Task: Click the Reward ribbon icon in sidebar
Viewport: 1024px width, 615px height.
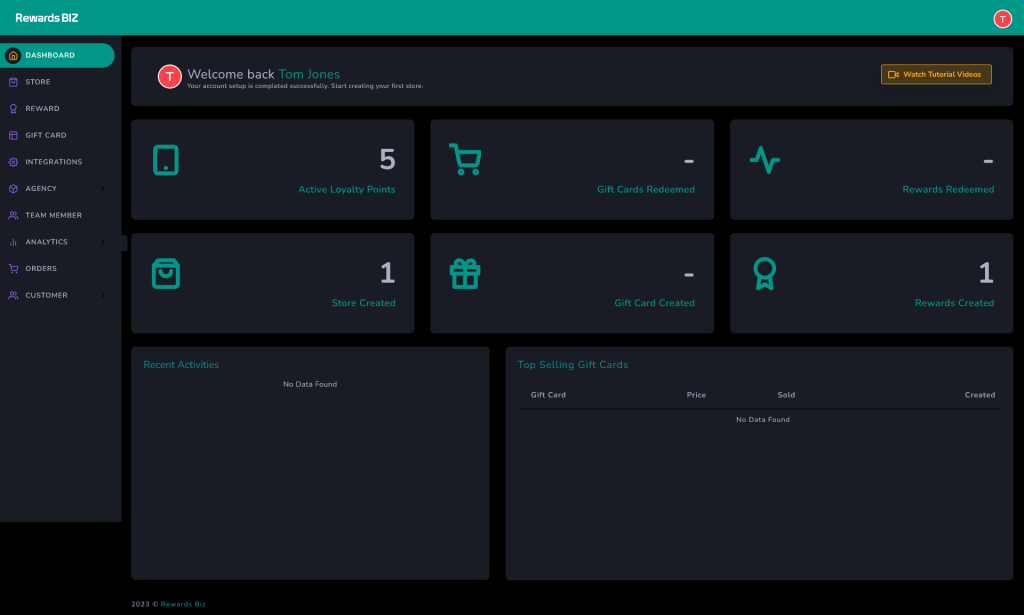Action: pos(13,109)
